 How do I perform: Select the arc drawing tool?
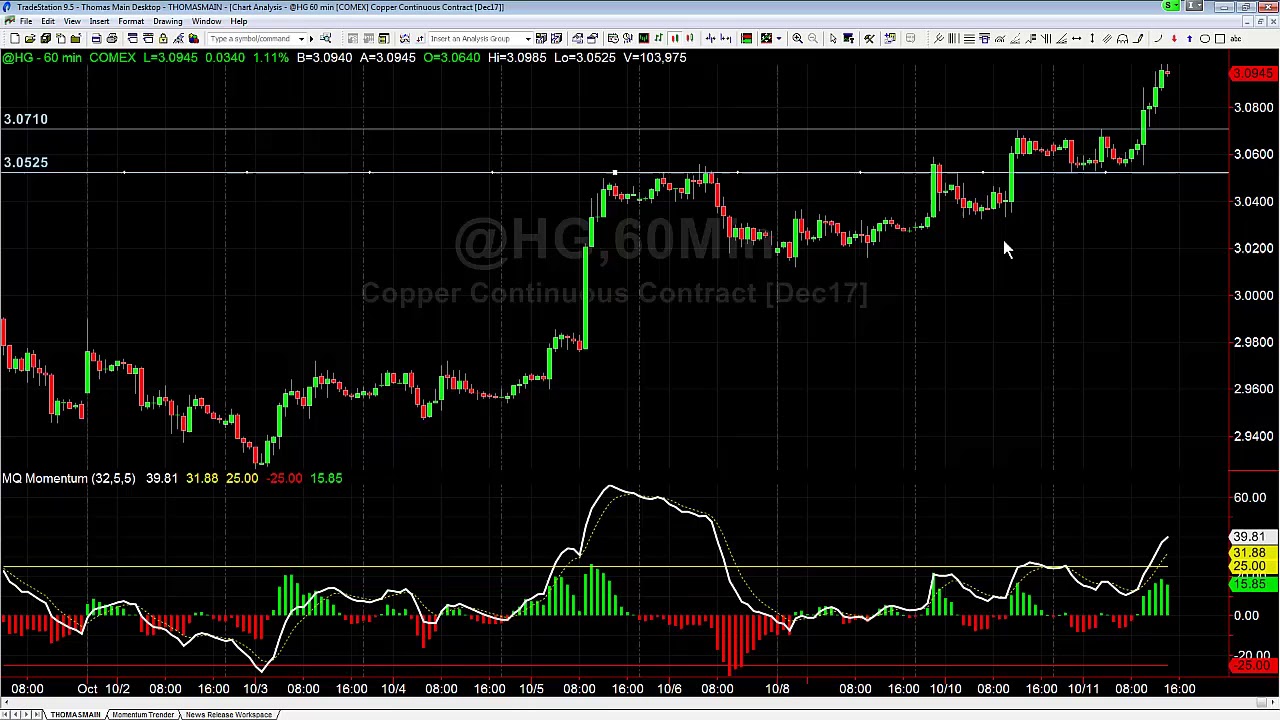[1158, 38]
